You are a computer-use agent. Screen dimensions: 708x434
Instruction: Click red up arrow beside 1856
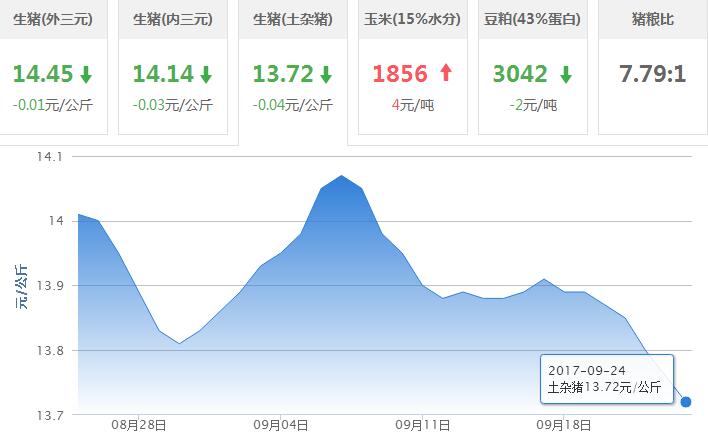(x=445, y=74)
